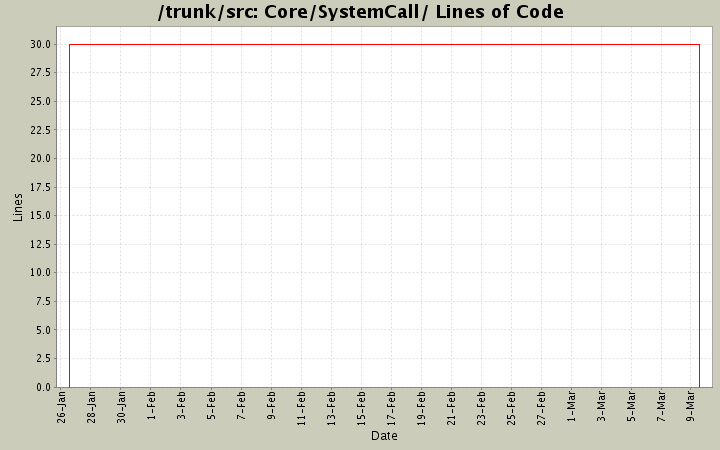Select the 17-Feb date tick label
Viewport: 720px width, 450px height.
coord(392,408)
